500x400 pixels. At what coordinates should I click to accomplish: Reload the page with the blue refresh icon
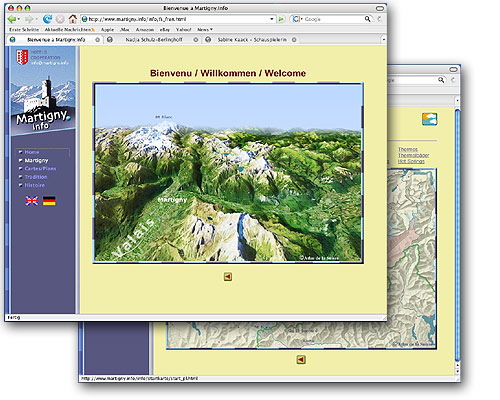tap(48, 19)
